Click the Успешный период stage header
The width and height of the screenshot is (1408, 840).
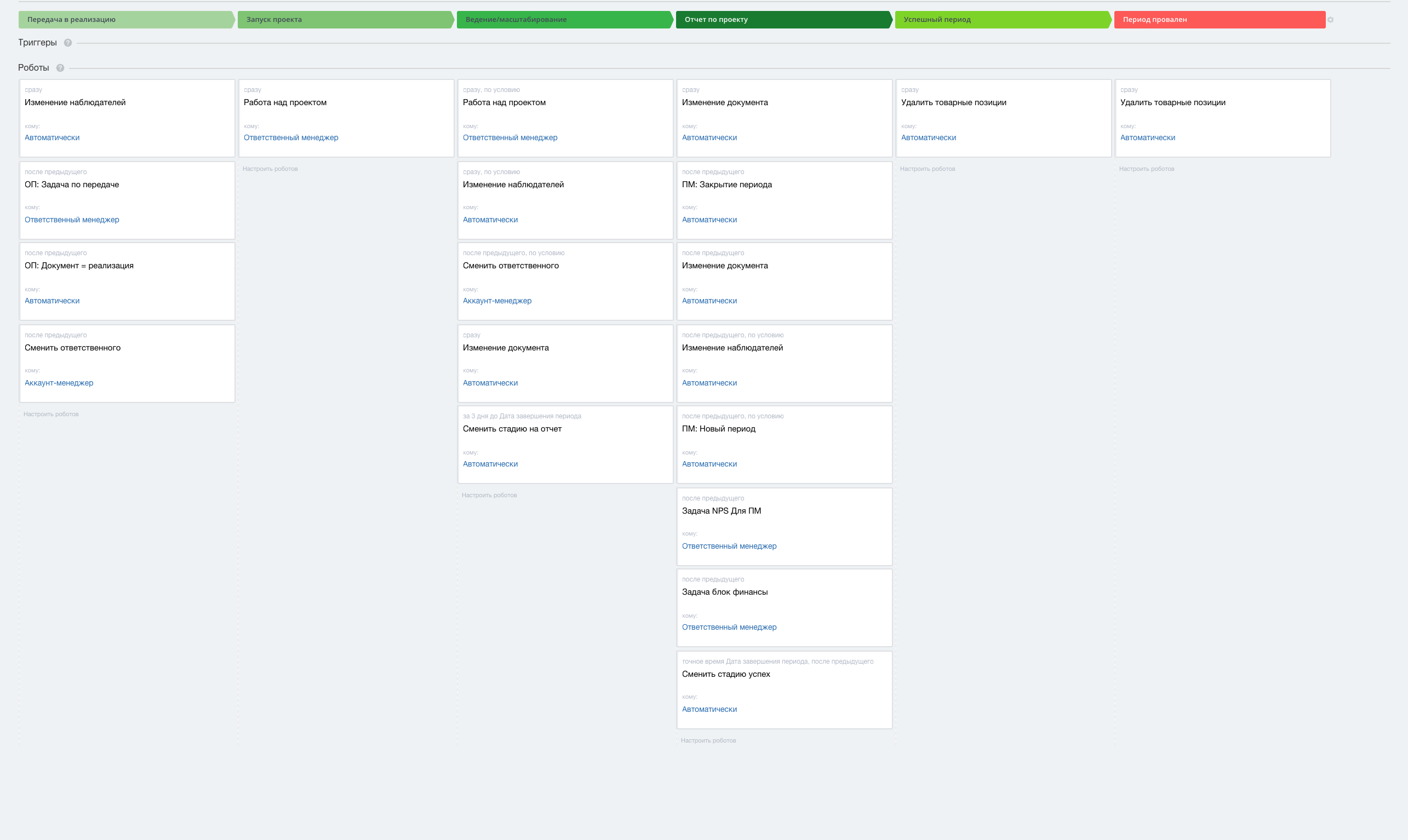(x=1001, y=20)
